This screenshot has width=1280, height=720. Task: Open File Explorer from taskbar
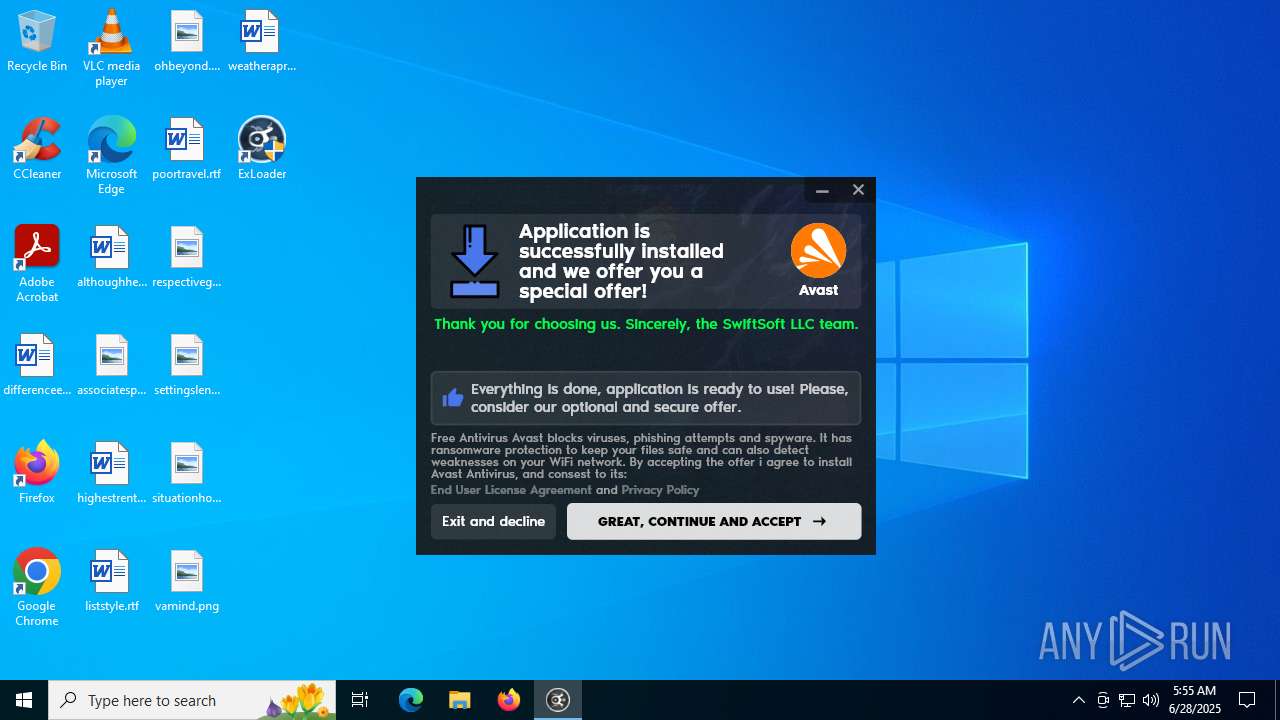[x=460, y=700]
